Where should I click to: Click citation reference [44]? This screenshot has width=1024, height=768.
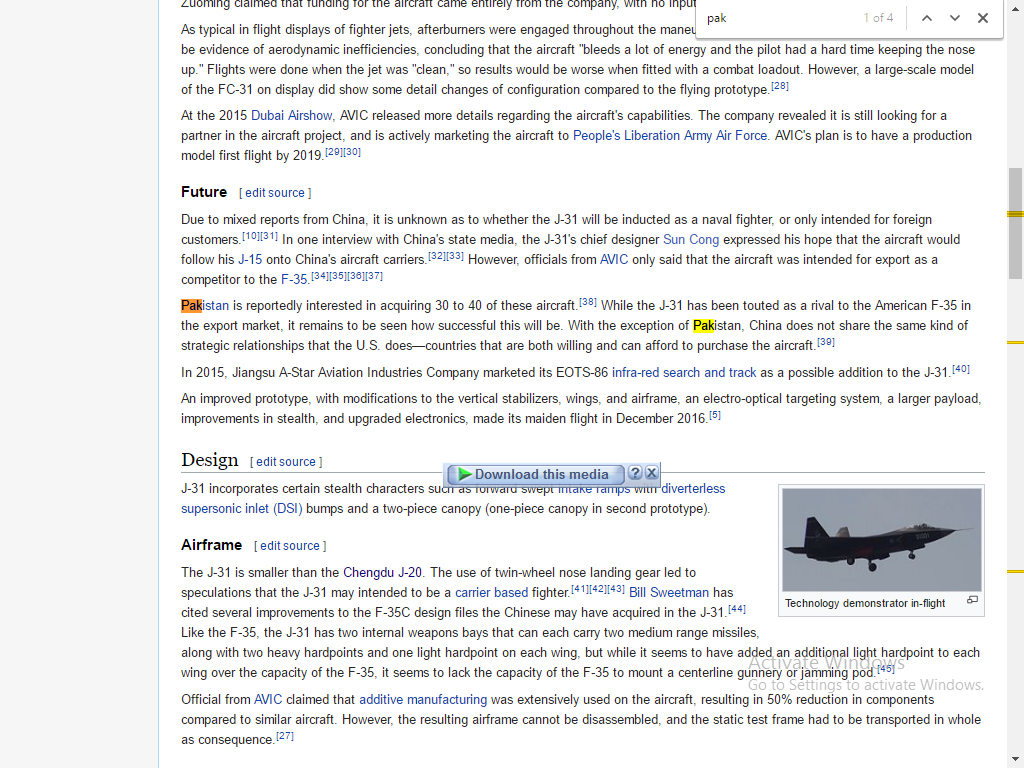click(737, 609)
